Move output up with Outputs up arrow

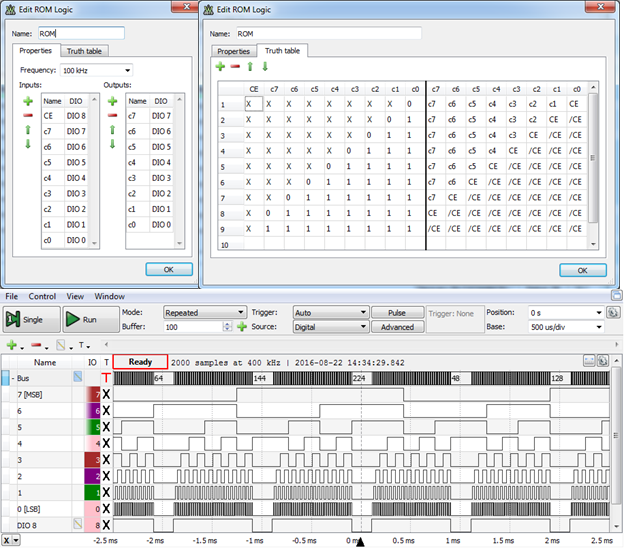click(x=113, y=130)
